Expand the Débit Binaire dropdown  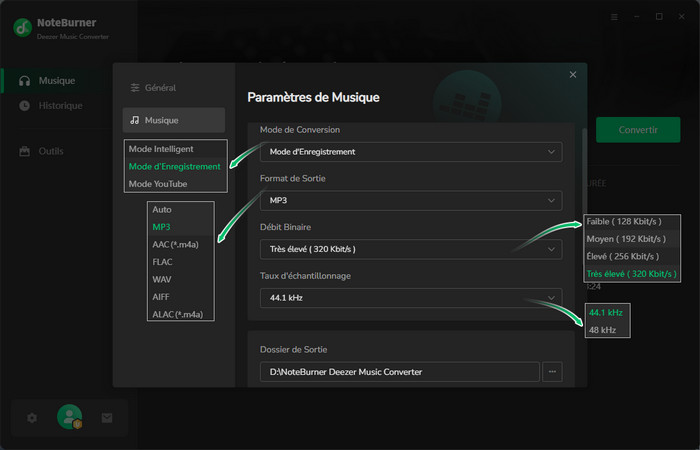411,250
